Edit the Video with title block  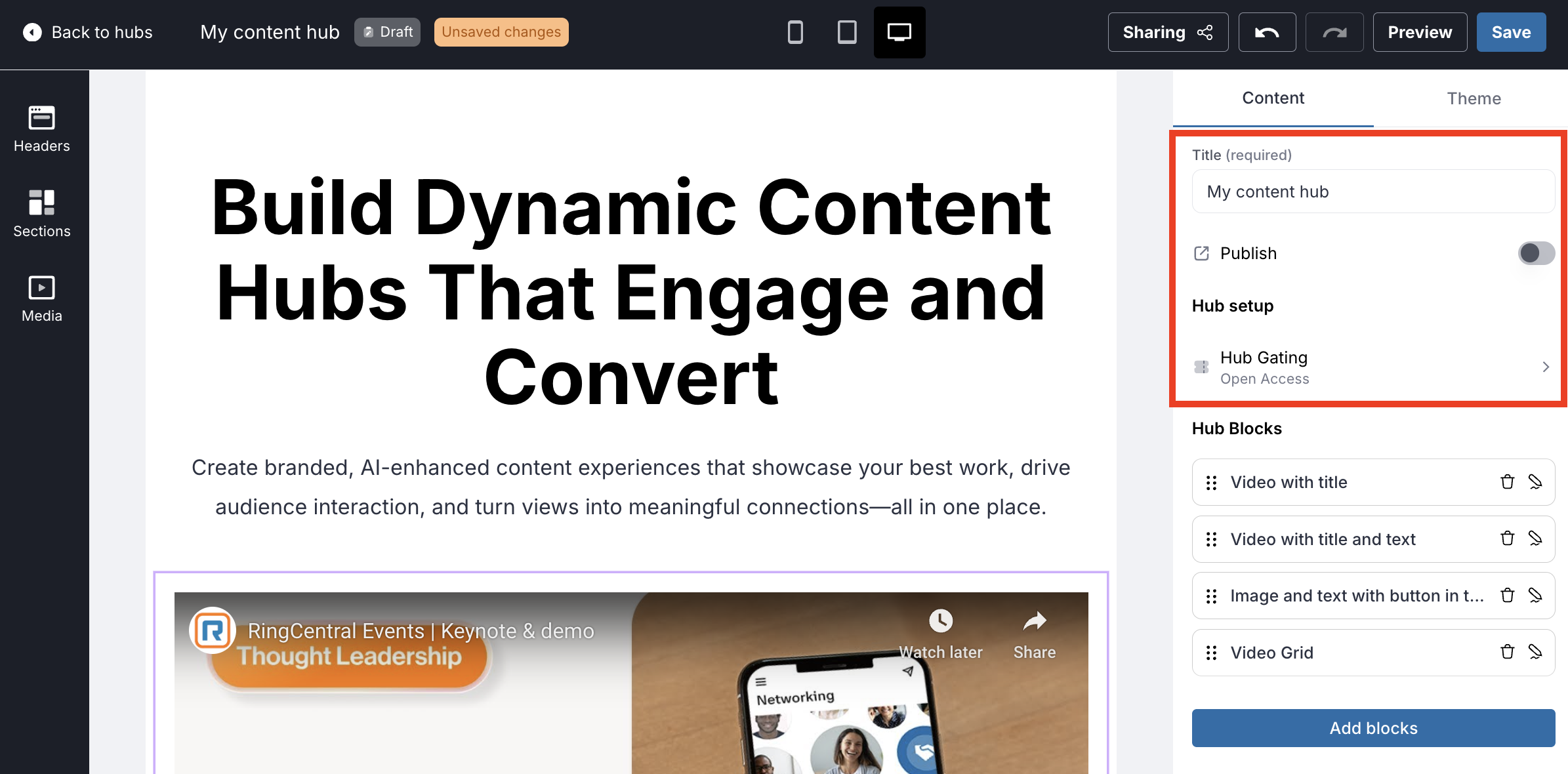(x=1535, y=482)
